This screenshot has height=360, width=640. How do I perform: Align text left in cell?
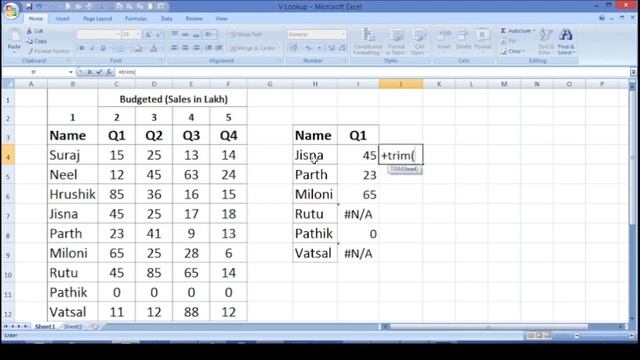point(174,48)
